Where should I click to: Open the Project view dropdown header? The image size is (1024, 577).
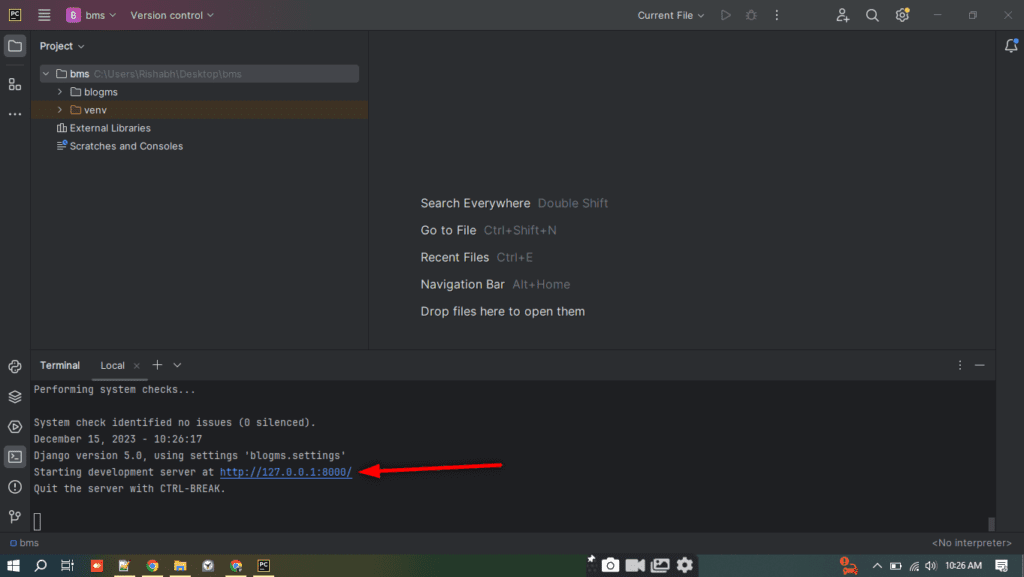click(62, 46)
